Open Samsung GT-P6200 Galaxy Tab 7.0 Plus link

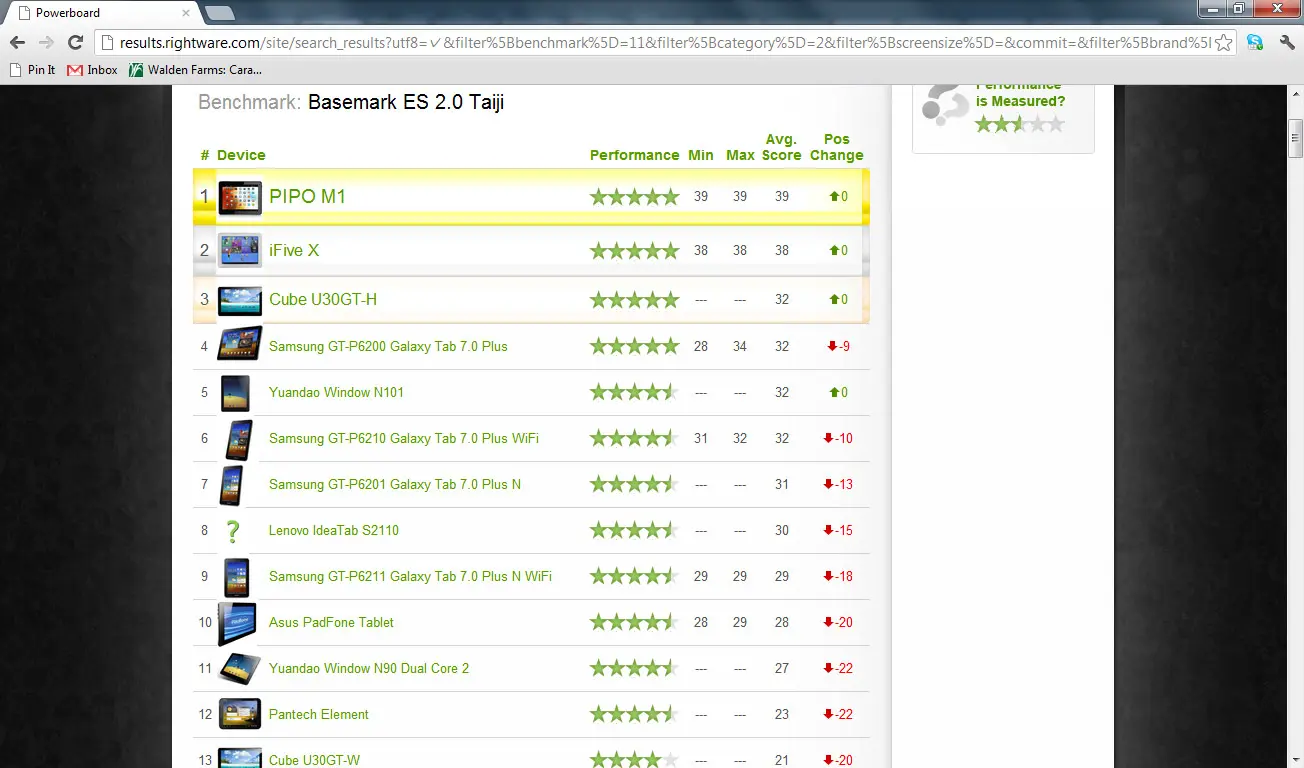click(x=388, y=346)
